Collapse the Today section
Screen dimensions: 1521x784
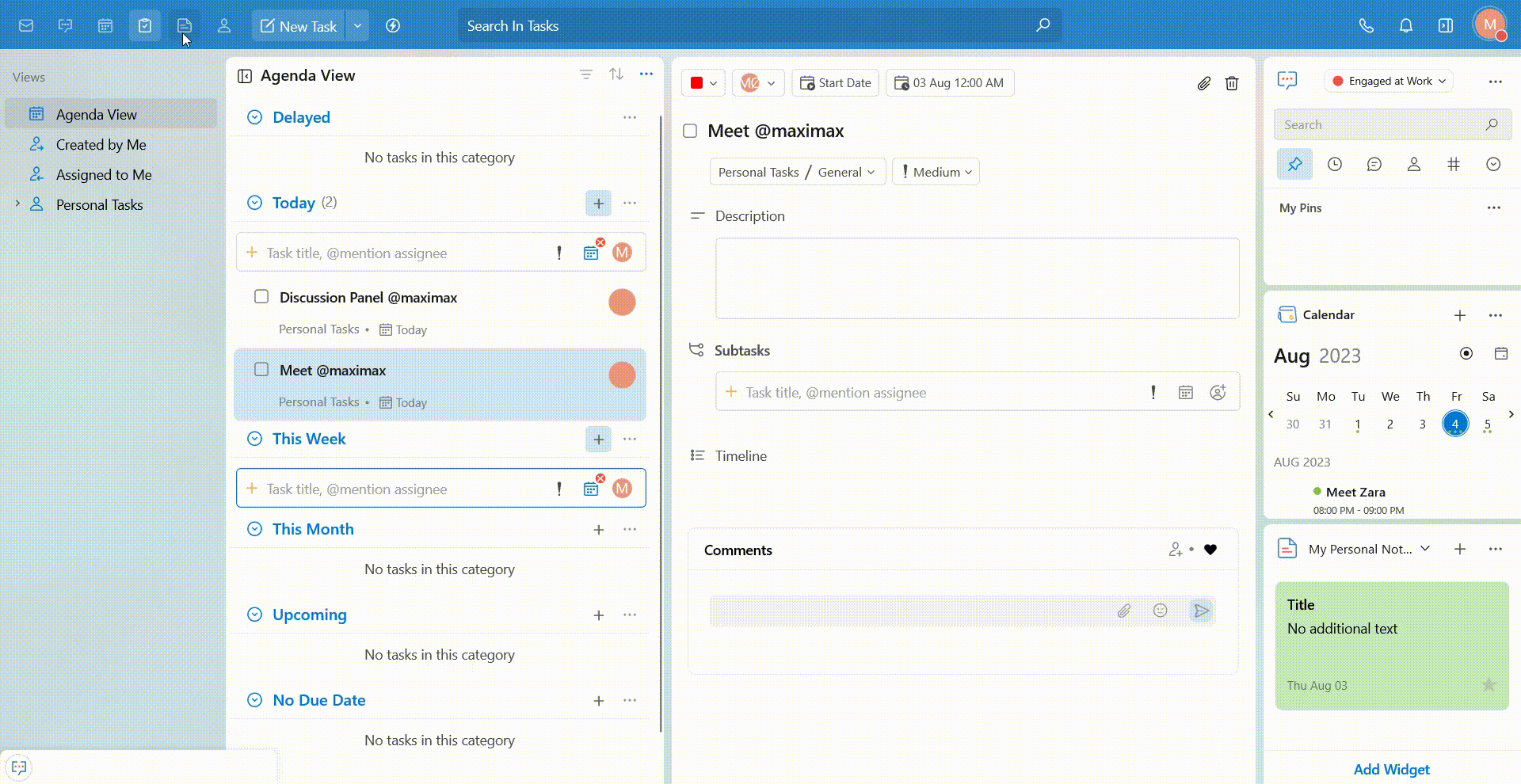pos(254,203)
